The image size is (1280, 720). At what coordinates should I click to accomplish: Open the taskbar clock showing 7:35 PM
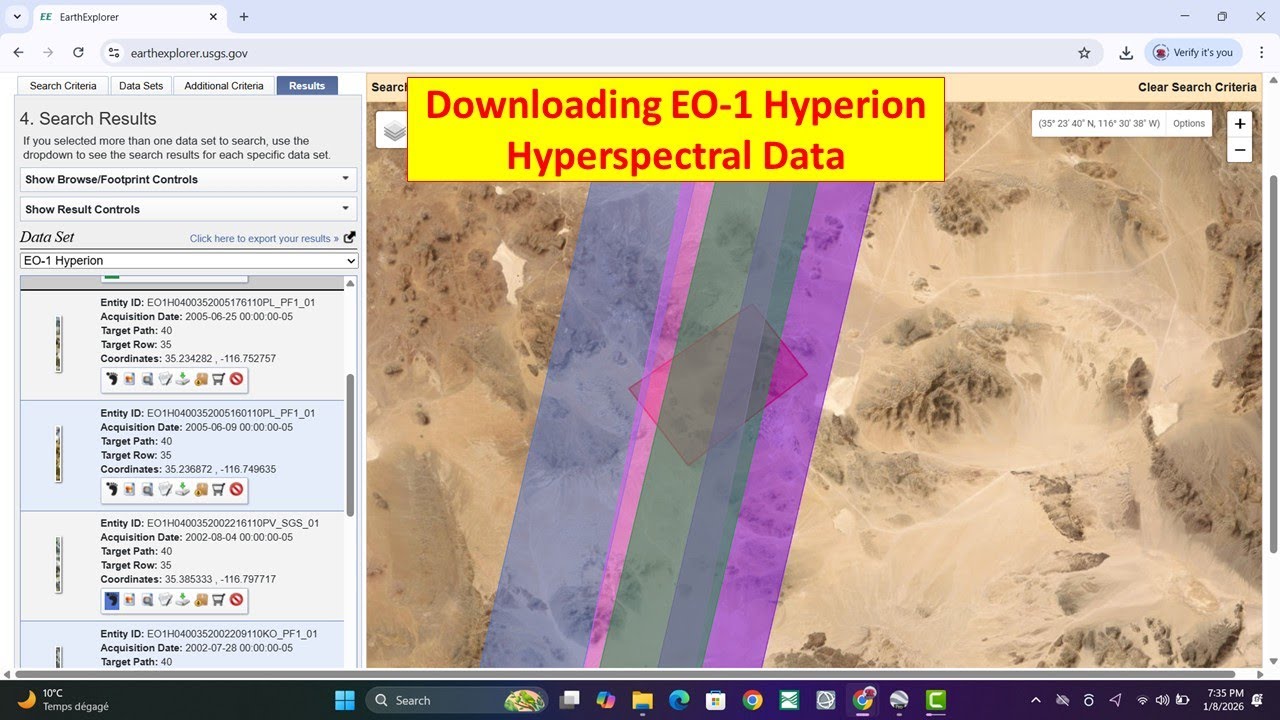[1225, 700]
